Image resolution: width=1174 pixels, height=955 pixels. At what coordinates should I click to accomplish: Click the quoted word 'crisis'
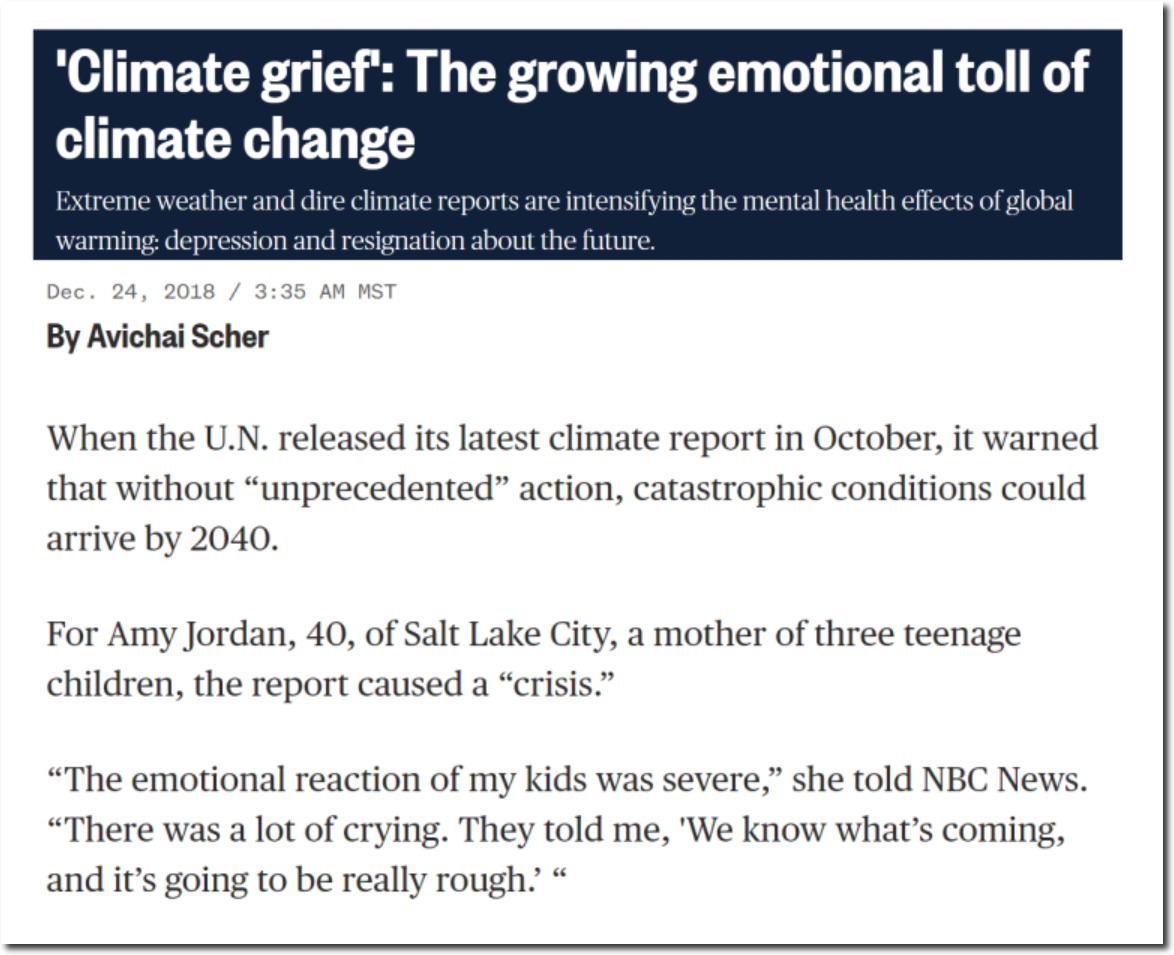pos(556,684)
